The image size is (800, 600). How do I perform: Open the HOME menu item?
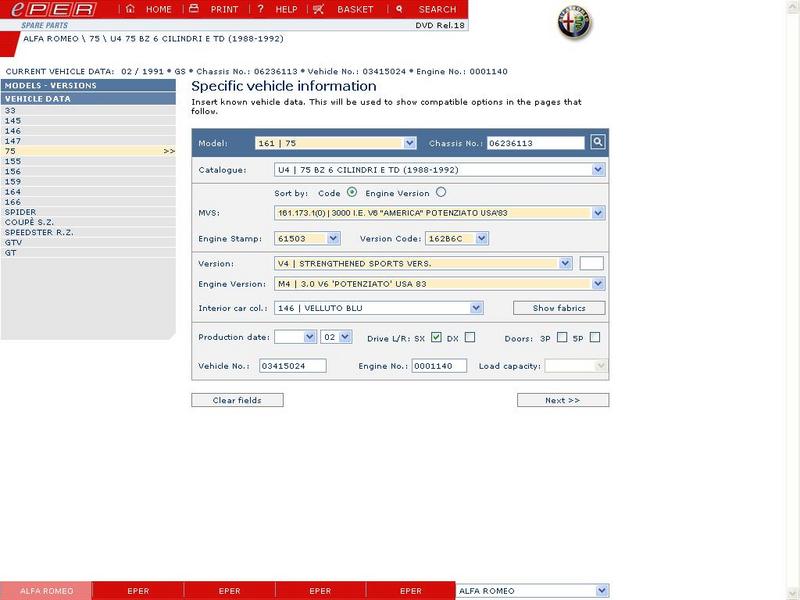tap(159, 9)
